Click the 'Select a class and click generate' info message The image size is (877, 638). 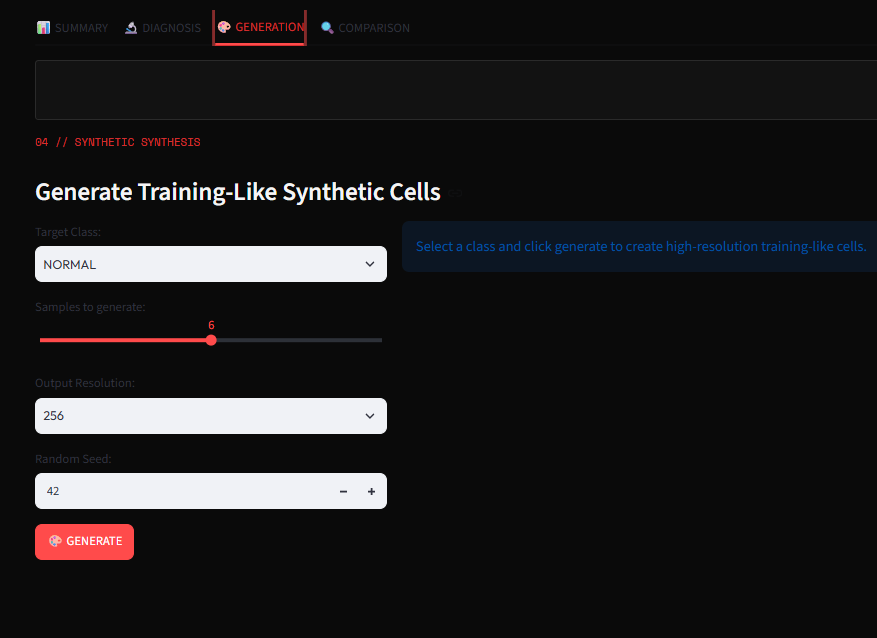click(641, 247)
